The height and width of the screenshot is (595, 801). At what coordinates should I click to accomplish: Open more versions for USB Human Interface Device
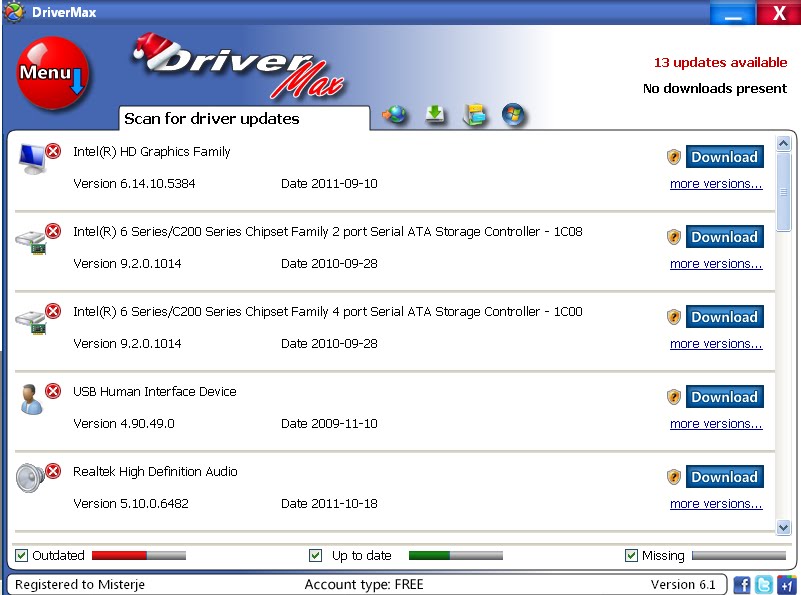coord(716,424)
